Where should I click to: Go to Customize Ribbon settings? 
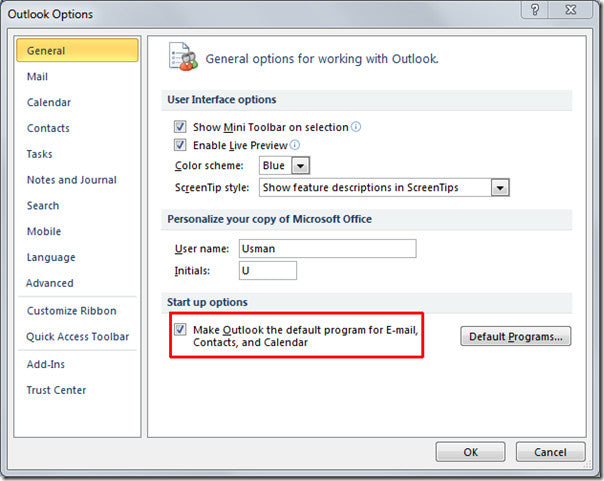click(71, 311)
